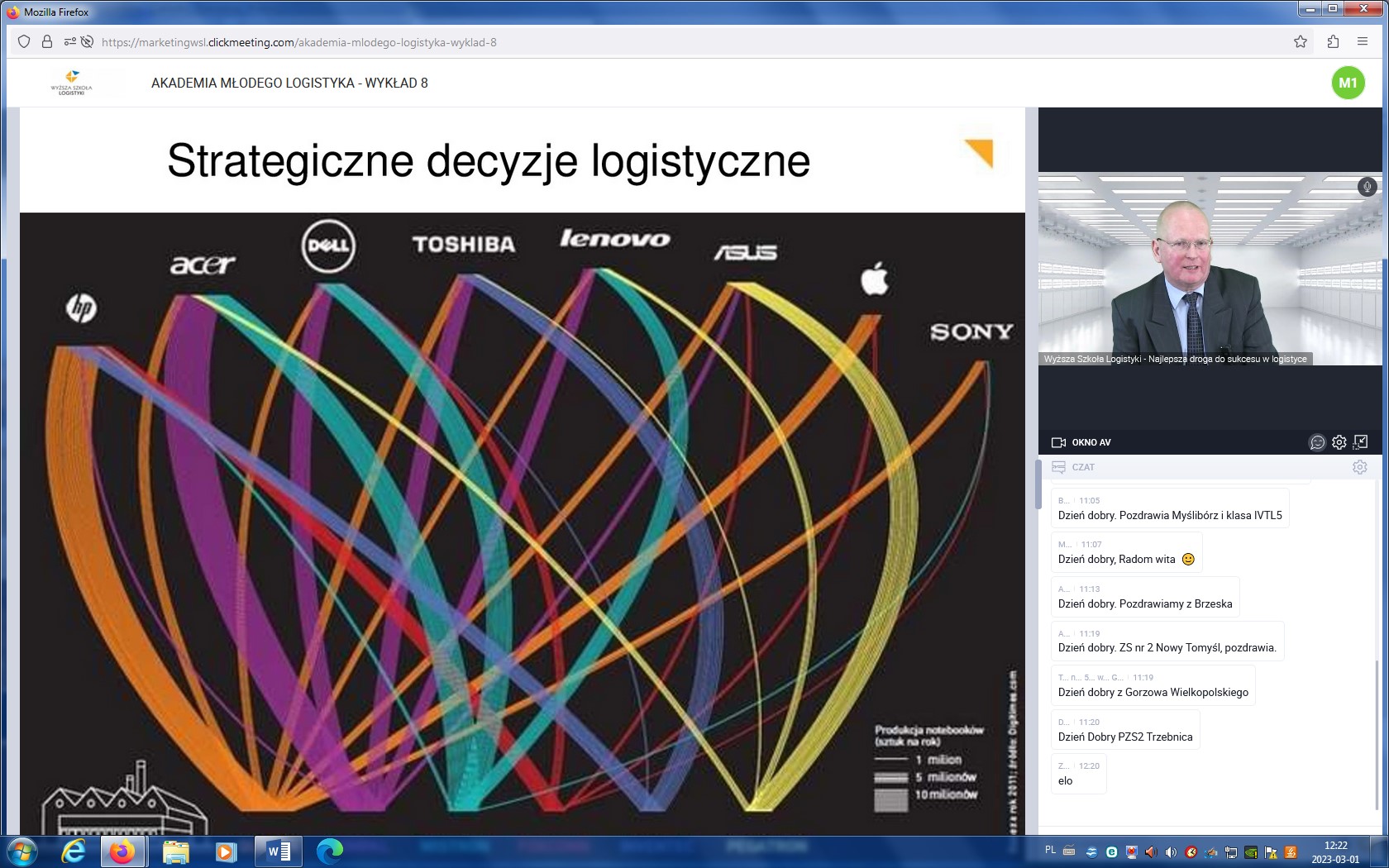Open the Firefox hamburger menu

pos(1363,41)
